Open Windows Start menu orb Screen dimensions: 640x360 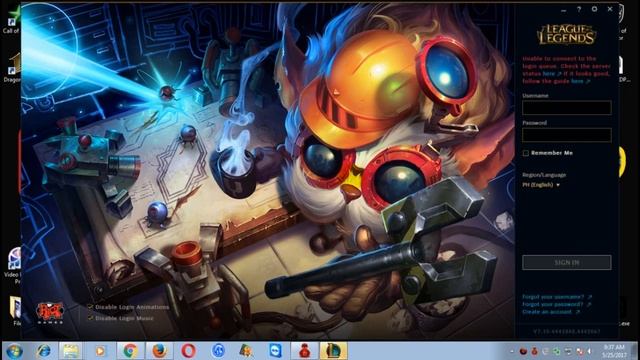pyautogui.click(x=14, y=351)
